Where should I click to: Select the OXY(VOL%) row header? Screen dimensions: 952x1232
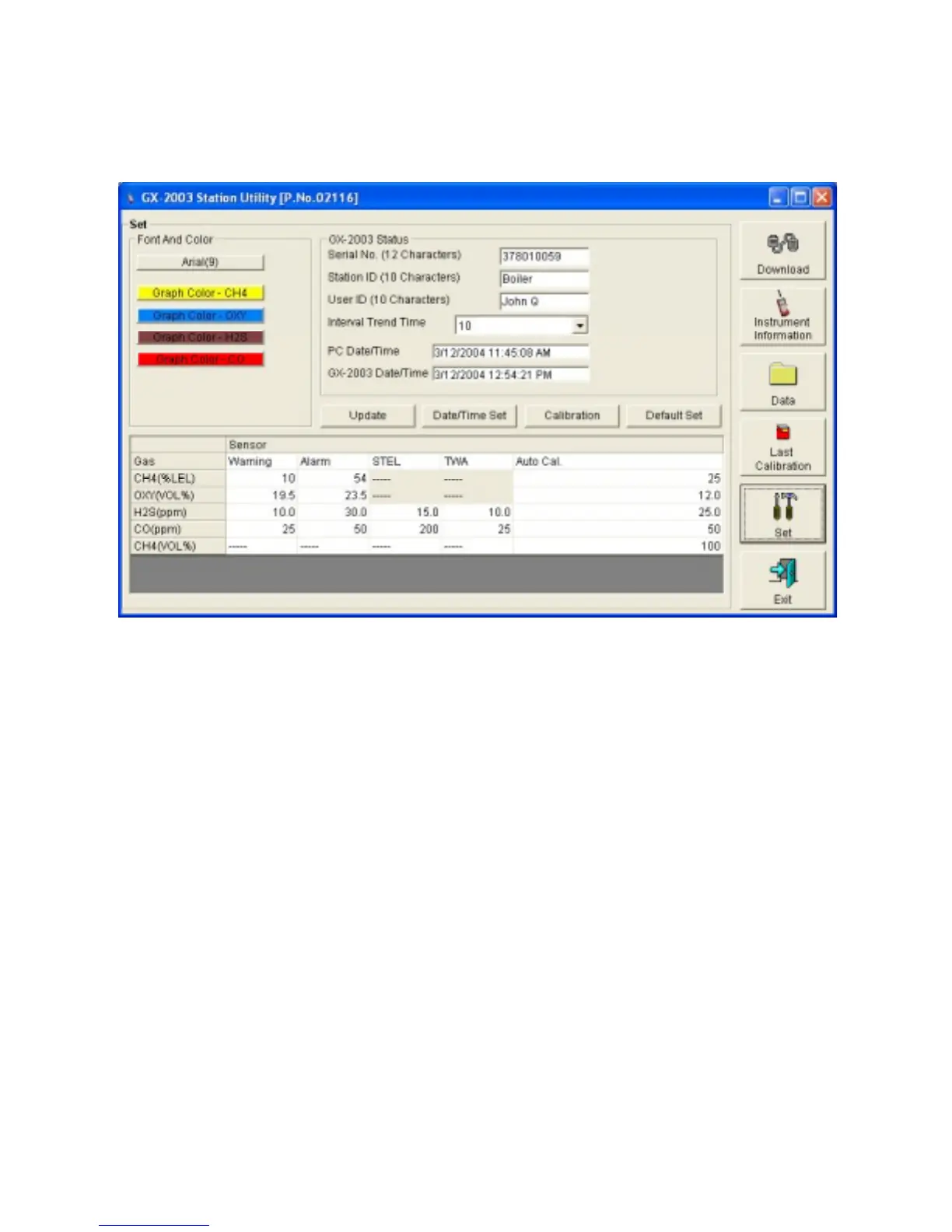click(178, 495)
